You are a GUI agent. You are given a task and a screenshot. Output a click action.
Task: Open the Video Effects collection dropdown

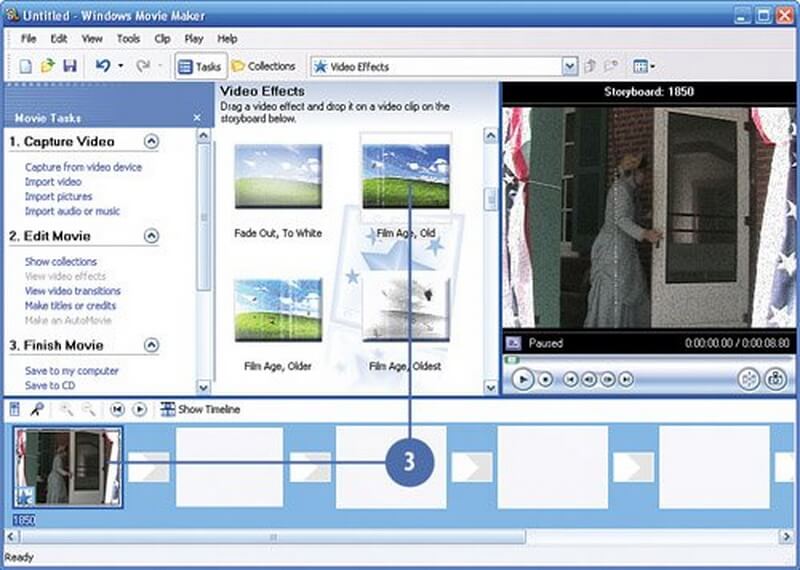(569, 66)
